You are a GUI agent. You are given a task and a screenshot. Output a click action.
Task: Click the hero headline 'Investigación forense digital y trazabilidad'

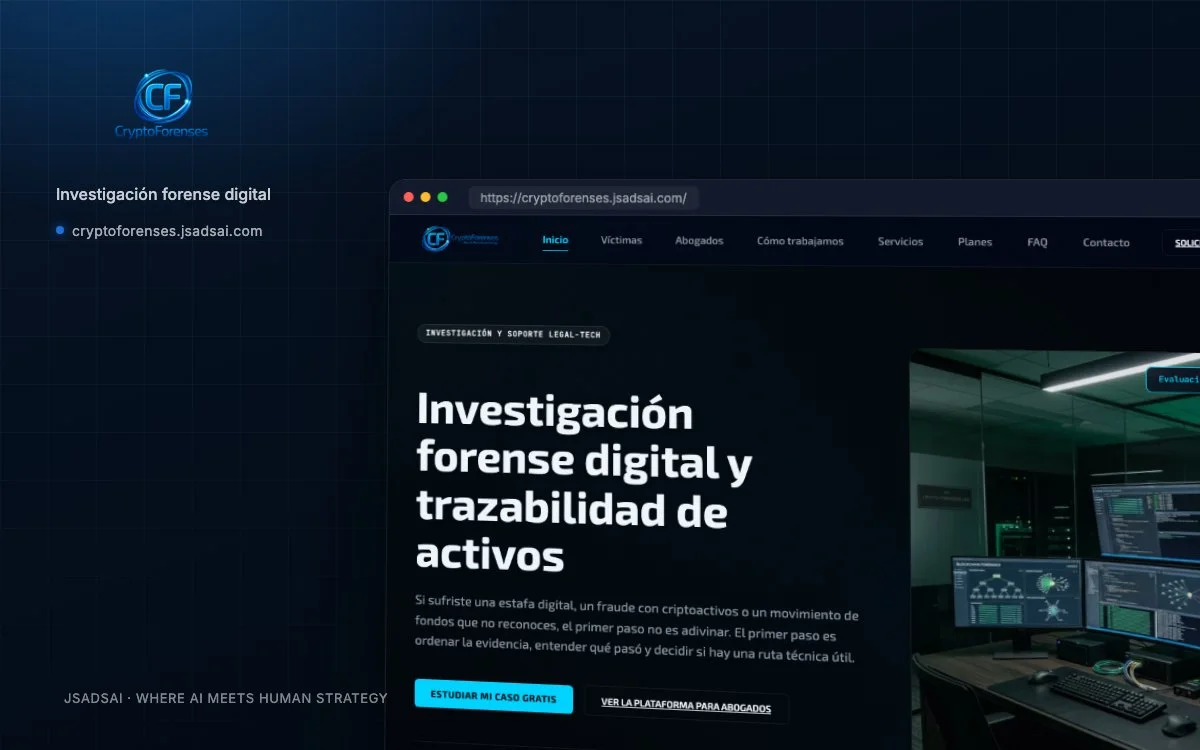585,481
